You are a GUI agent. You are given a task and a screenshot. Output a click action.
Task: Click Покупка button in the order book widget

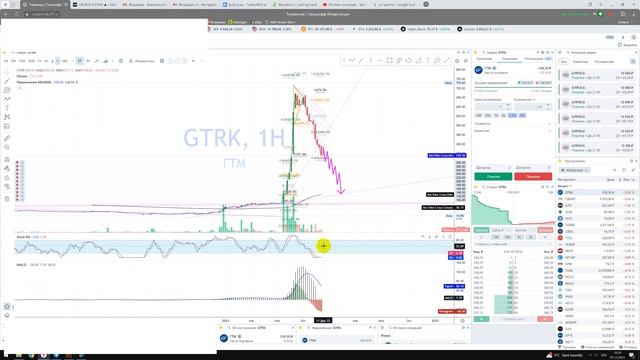coord(481,230)
